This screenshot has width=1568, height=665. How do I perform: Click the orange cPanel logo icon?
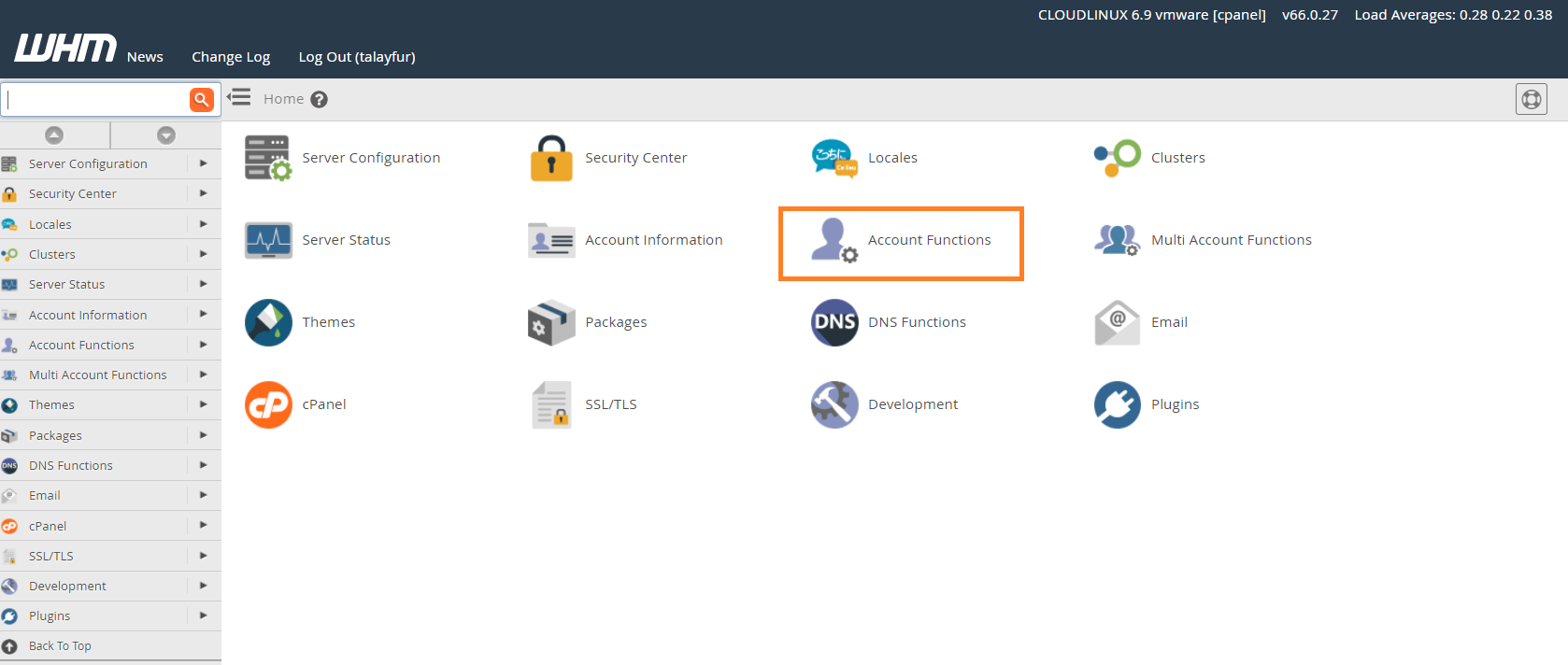(x=268, y=404)
